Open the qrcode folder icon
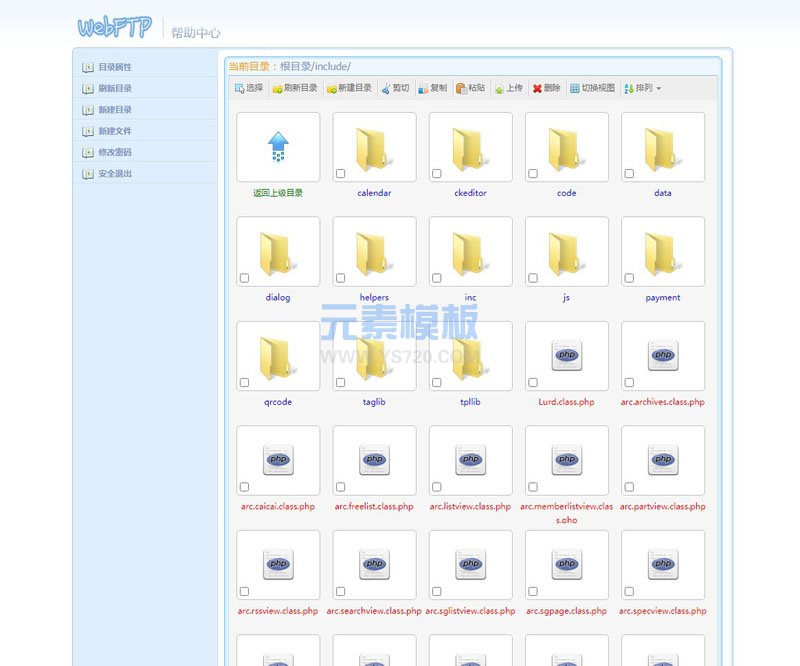Viewport: 800px width, 666px height. point(278,358)
